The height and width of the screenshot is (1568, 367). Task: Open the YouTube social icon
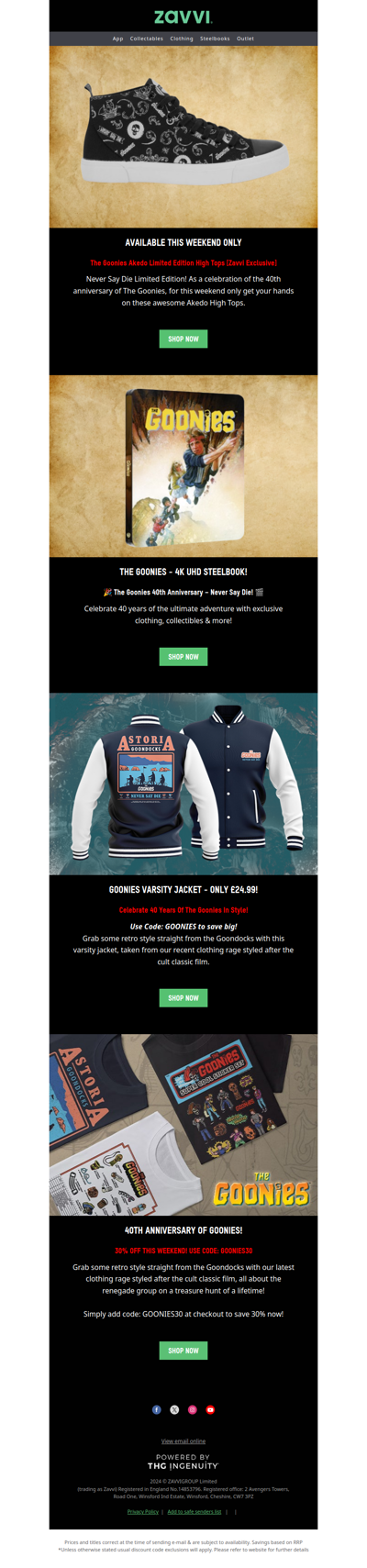coord(210,1409)
